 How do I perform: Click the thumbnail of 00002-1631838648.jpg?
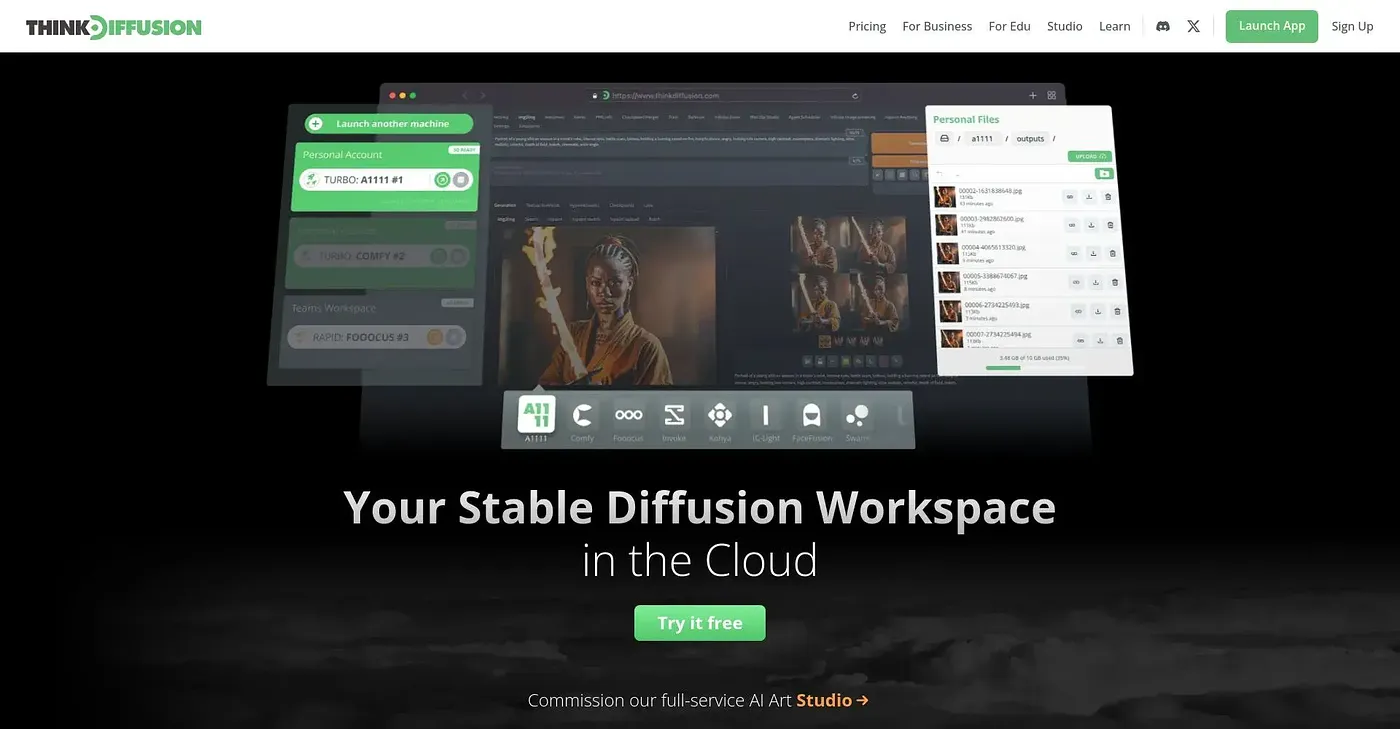[945, 197]
